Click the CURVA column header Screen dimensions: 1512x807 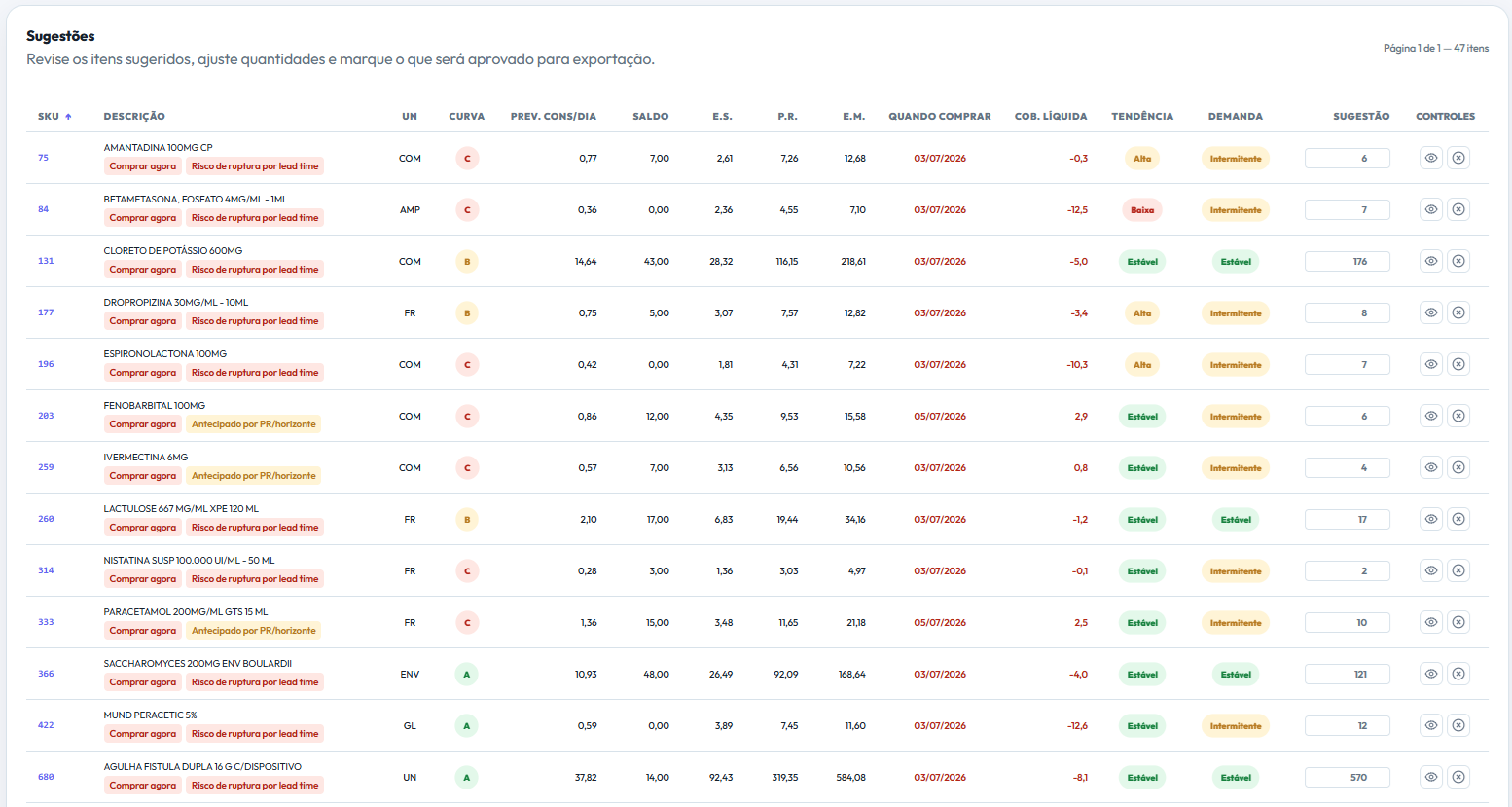[467, 116]
